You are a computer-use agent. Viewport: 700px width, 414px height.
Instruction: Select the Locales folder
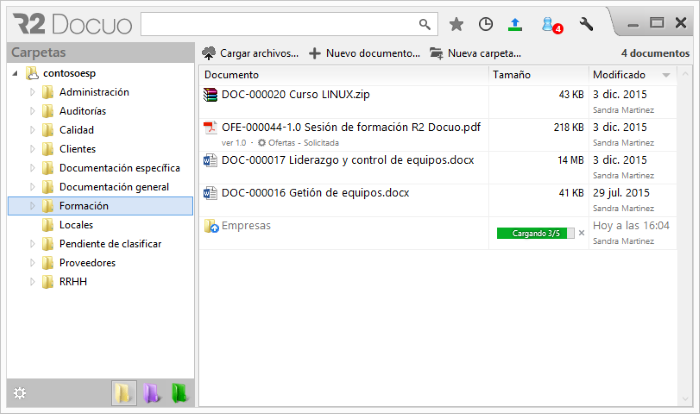tap(76, 225)
